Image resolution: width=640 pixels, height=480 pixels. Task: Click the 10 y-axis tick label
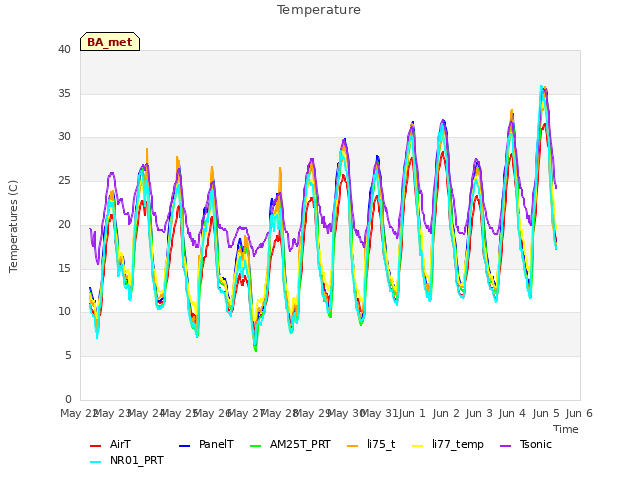pyautogui.click(x=64, y=312)
